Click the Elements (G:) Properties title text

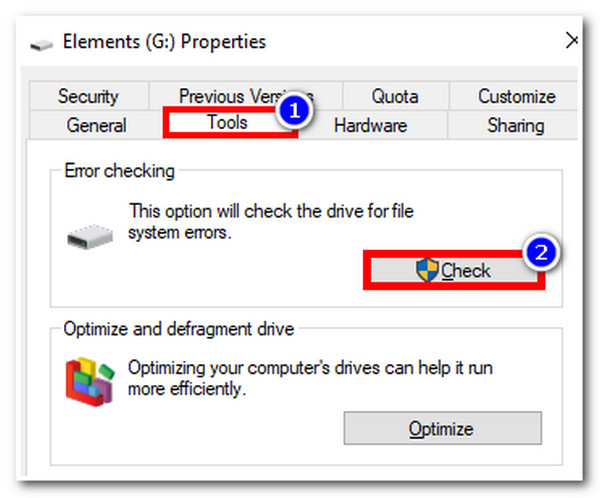[164, 42]
